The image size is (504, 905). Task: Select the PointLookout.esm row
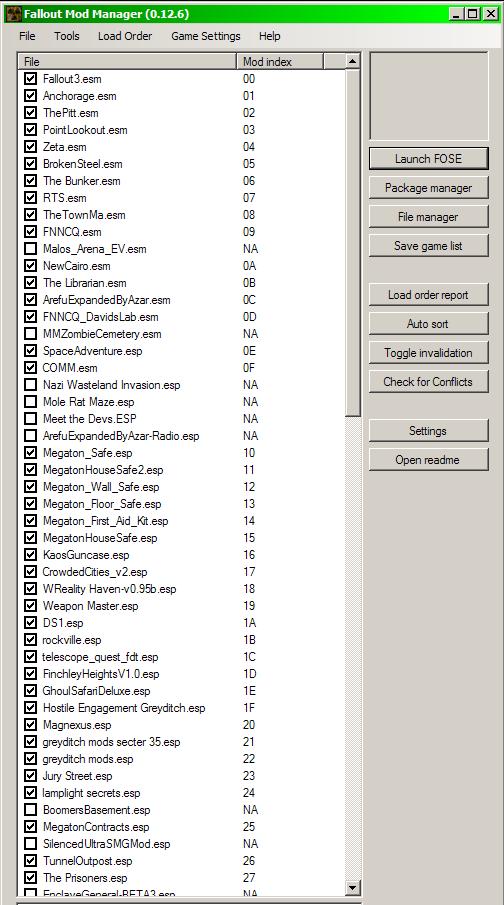coord(85,130)
